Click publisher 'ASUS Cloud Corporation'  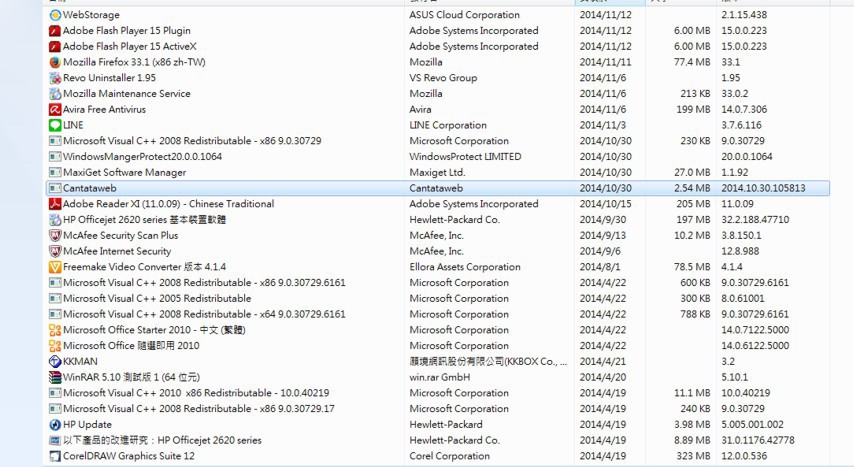pos(465,15)
